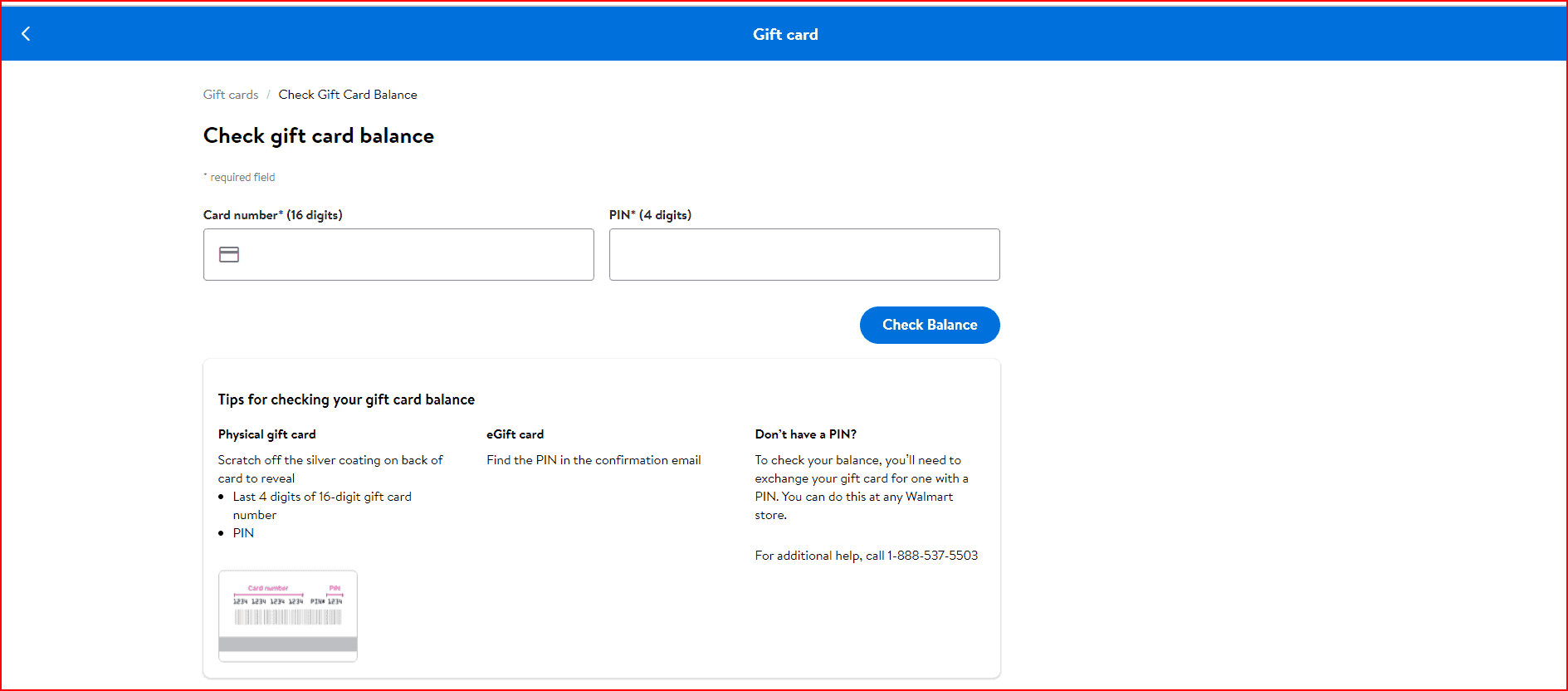The height and width of the screenshot is (691, 1568).
Task: Click the eGift card subheading
Action: click(x=515, y=434)
